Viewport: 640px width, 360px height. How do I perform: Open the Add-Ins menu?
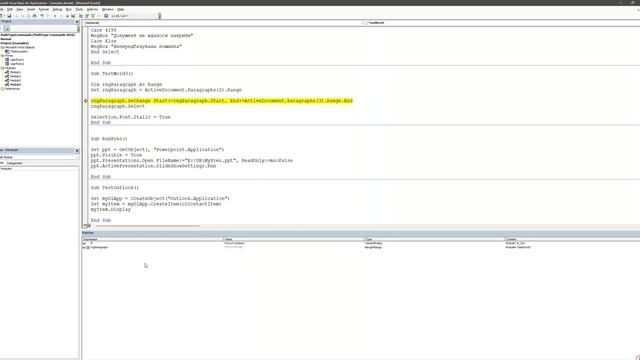click(x=92, y=9)
